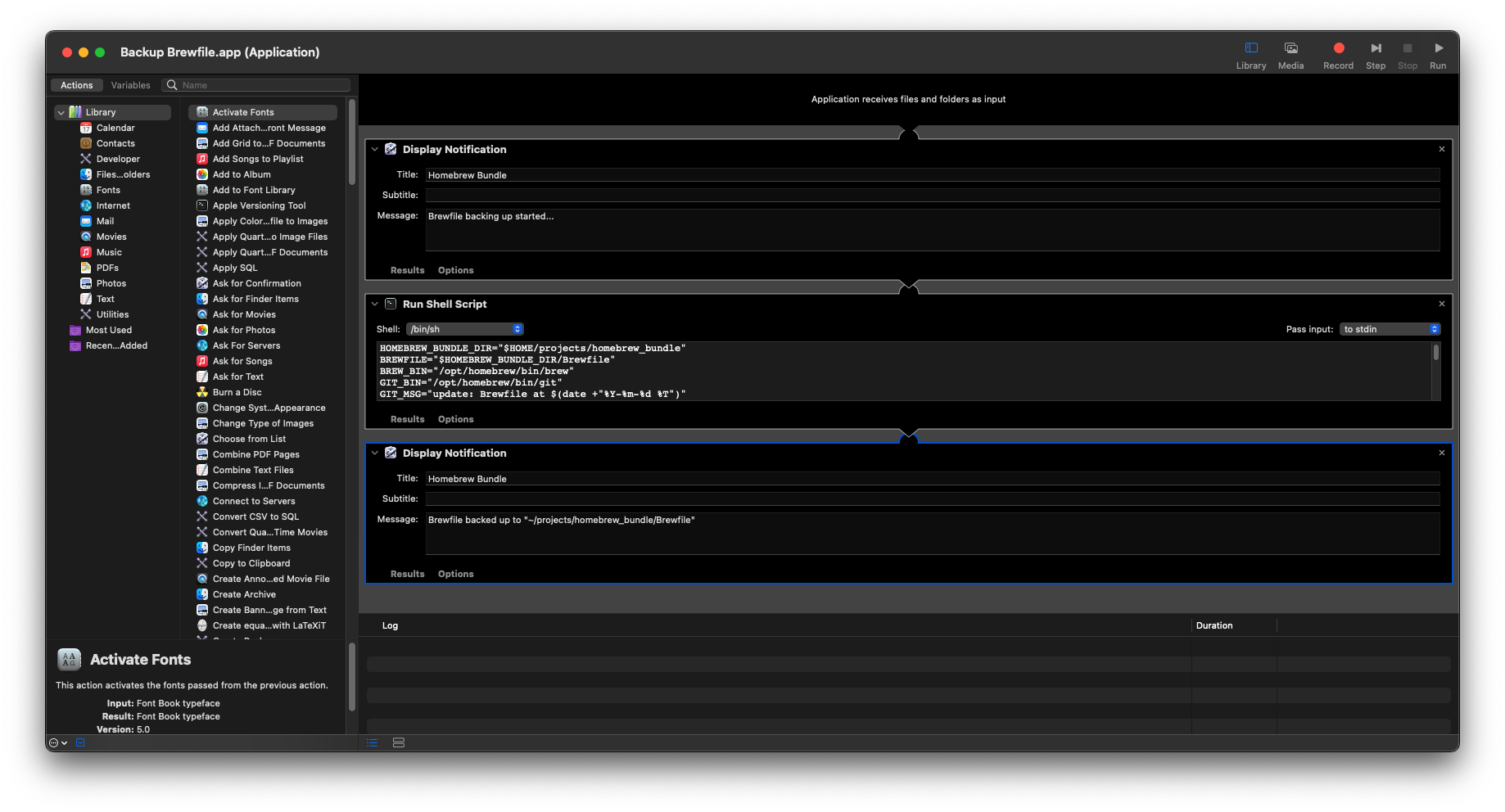Switch to the Variables tab
1505x812 pixels.
tap(130, 85)
